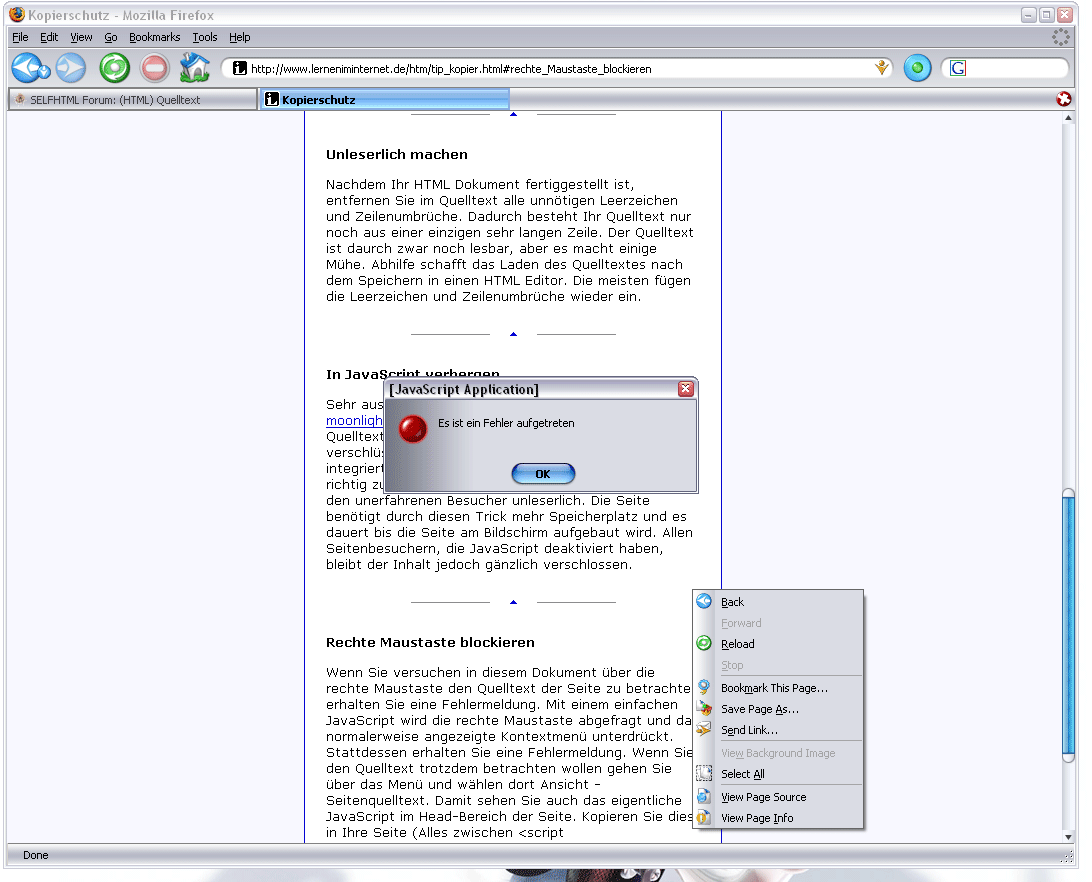
Task: Click OK in the error dialog
Action: coord(543,474)
